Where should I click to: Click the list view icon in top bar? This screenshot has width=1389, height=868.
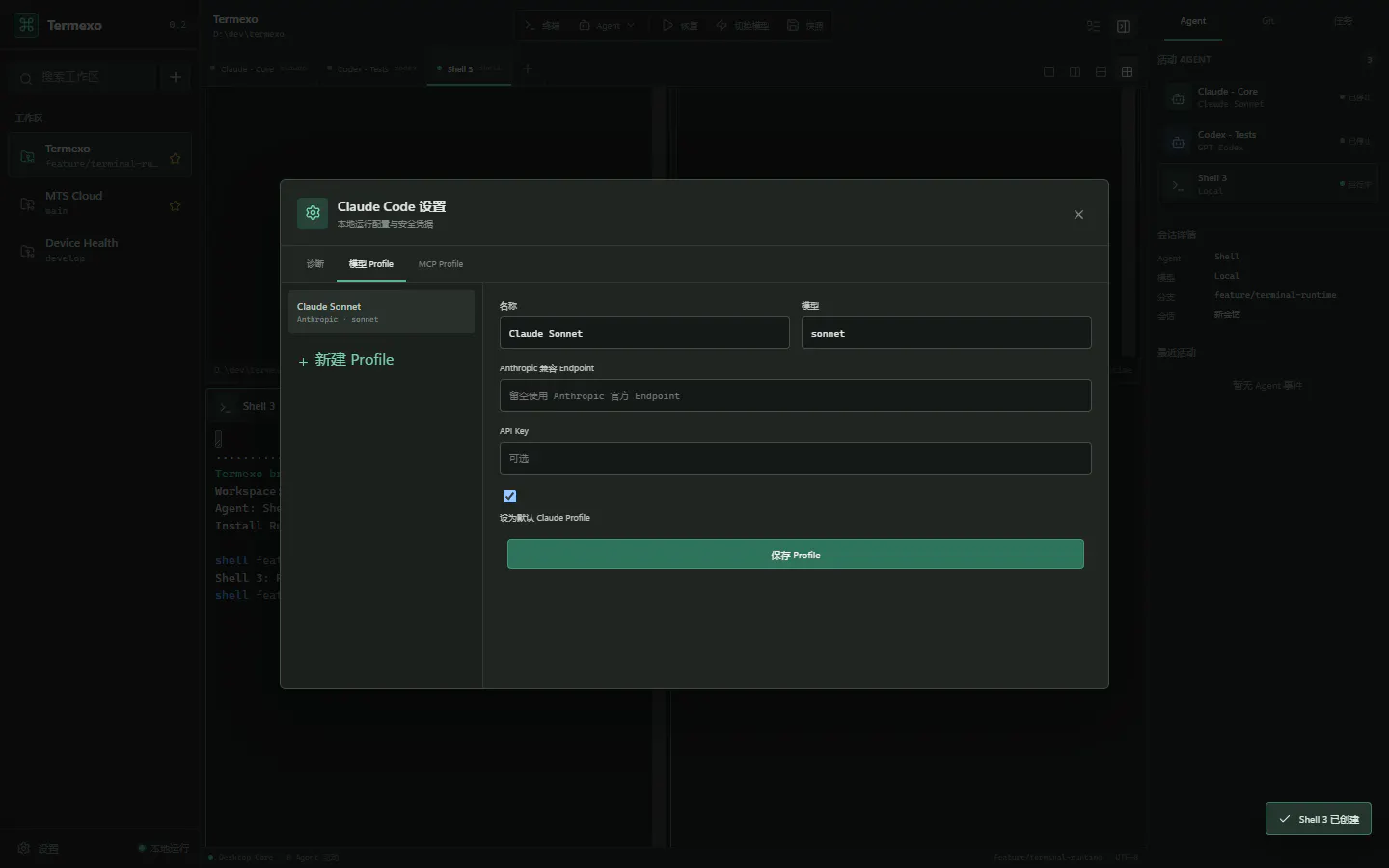point(1093,26)
